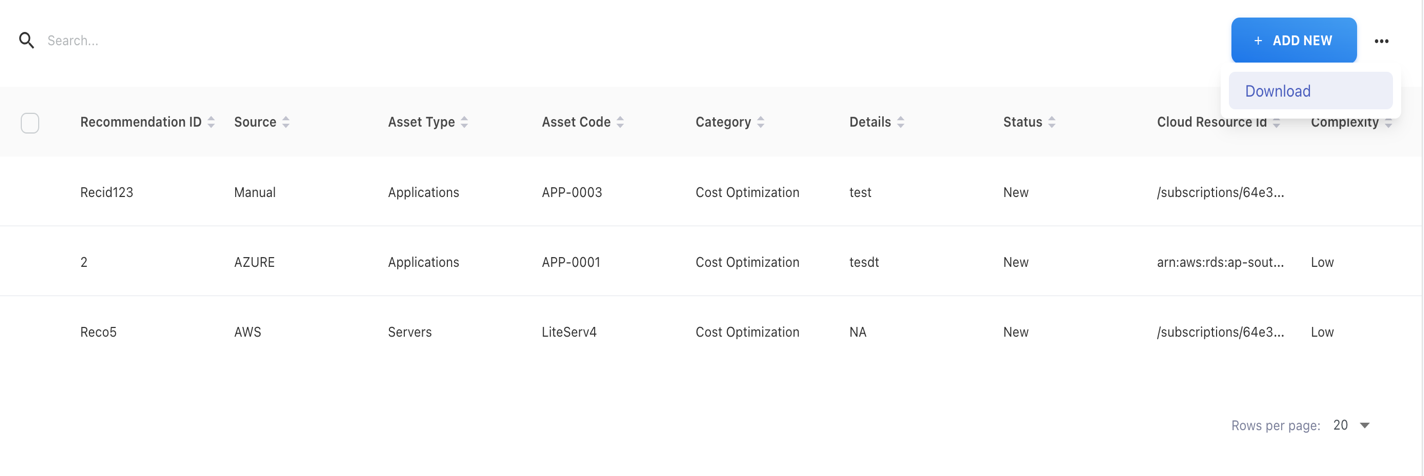Click the search magnifier icon
1424x476 pixels.
pyautogui.click(x=27, y=41)
